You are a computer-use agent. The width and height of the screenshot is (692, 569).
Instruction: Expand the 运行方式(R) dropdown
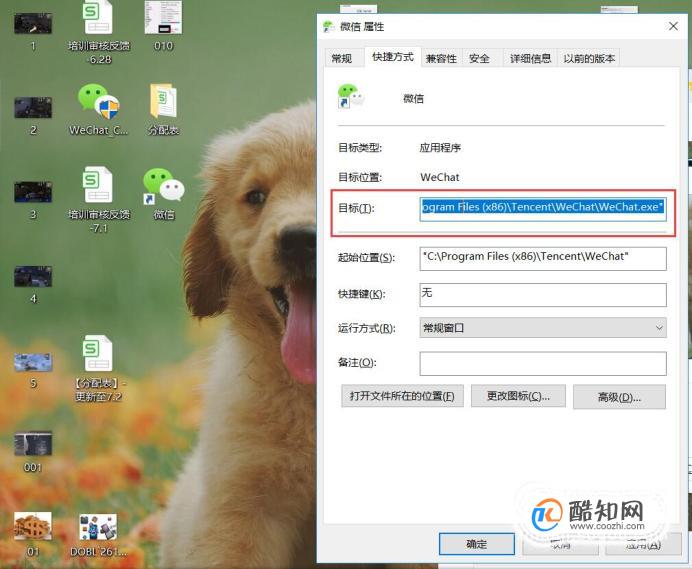pos(543,328)
